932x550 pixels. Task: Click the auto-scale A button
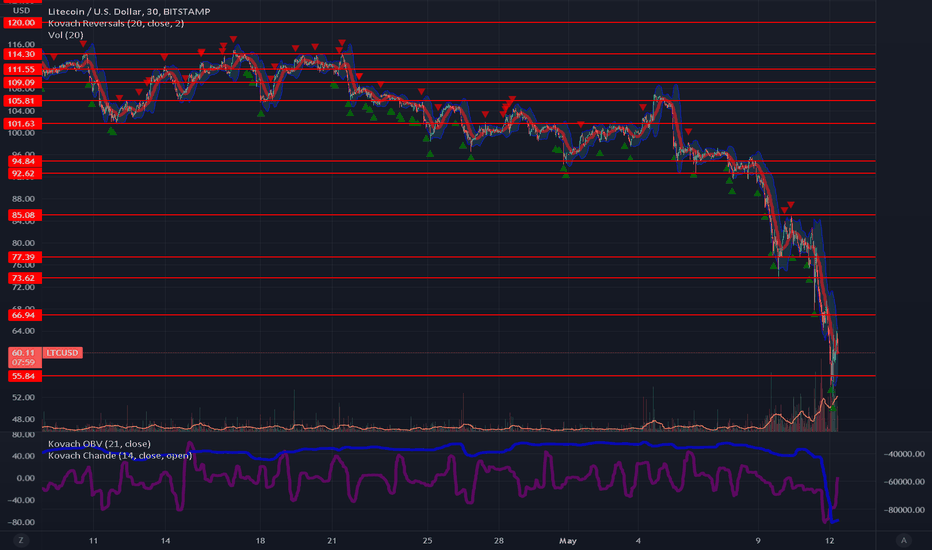pos(903,540)
